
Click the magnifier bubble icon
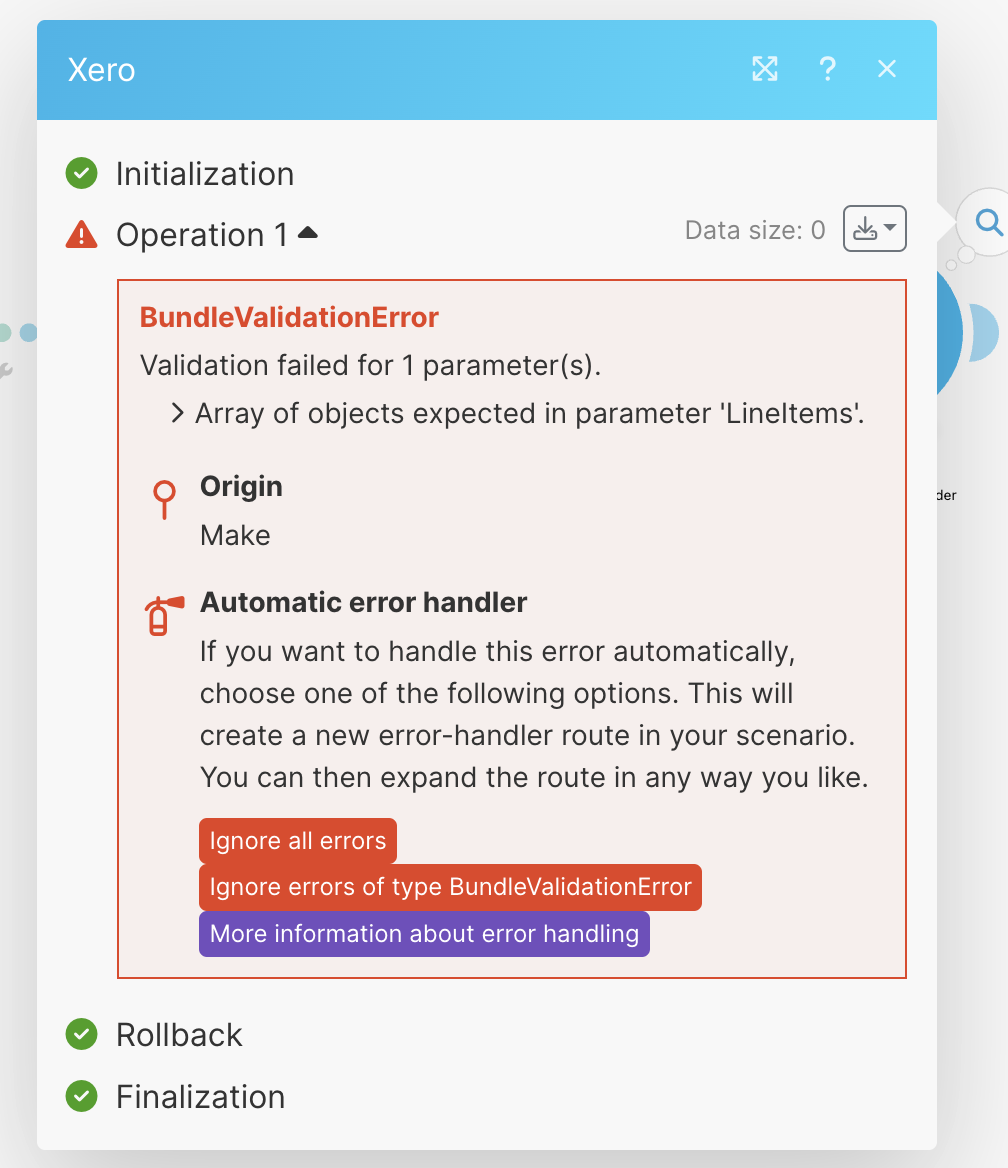coord(988,222)
